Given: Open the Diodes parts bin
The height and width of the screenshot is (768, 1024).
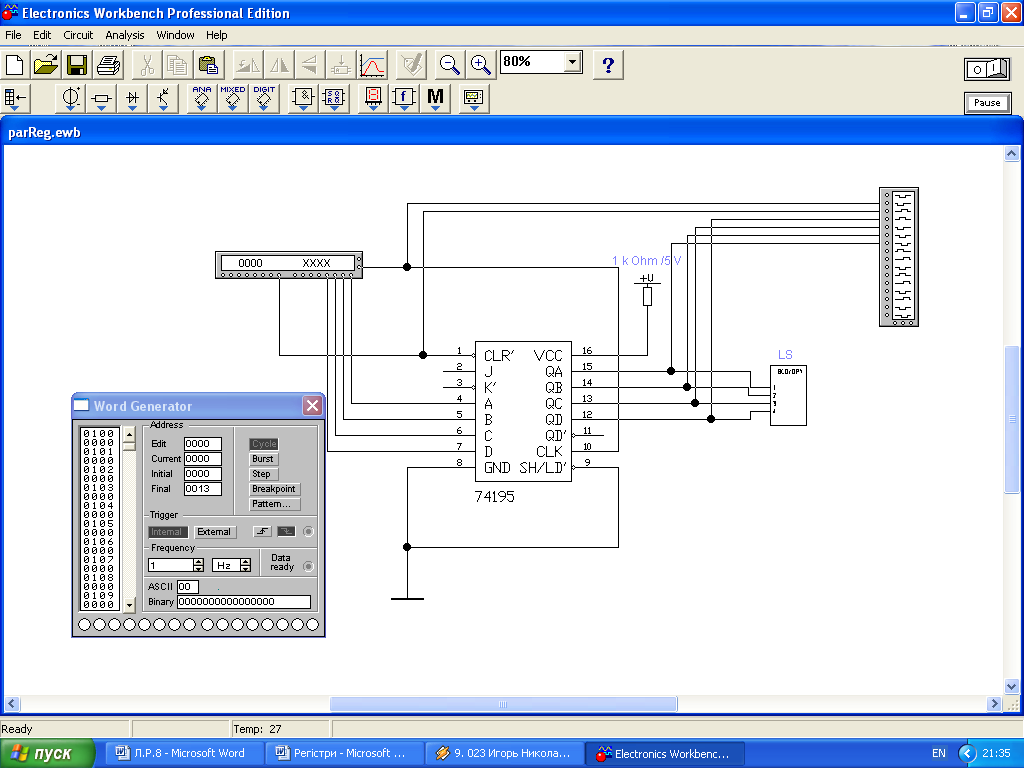Looking at the screenshot, I should coord(133,99).
